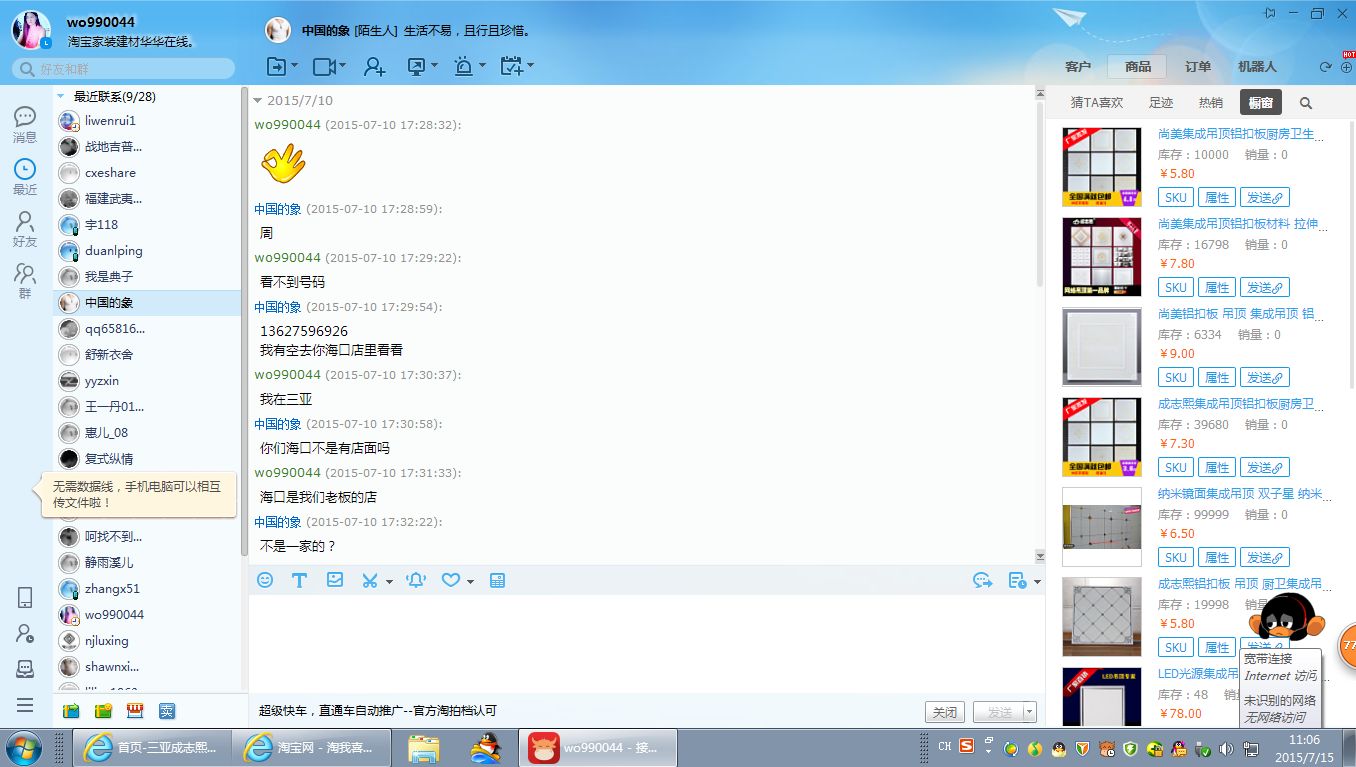Click the remote desktop assistance monitor icon
1356x767 pixels.
[417, 66]
